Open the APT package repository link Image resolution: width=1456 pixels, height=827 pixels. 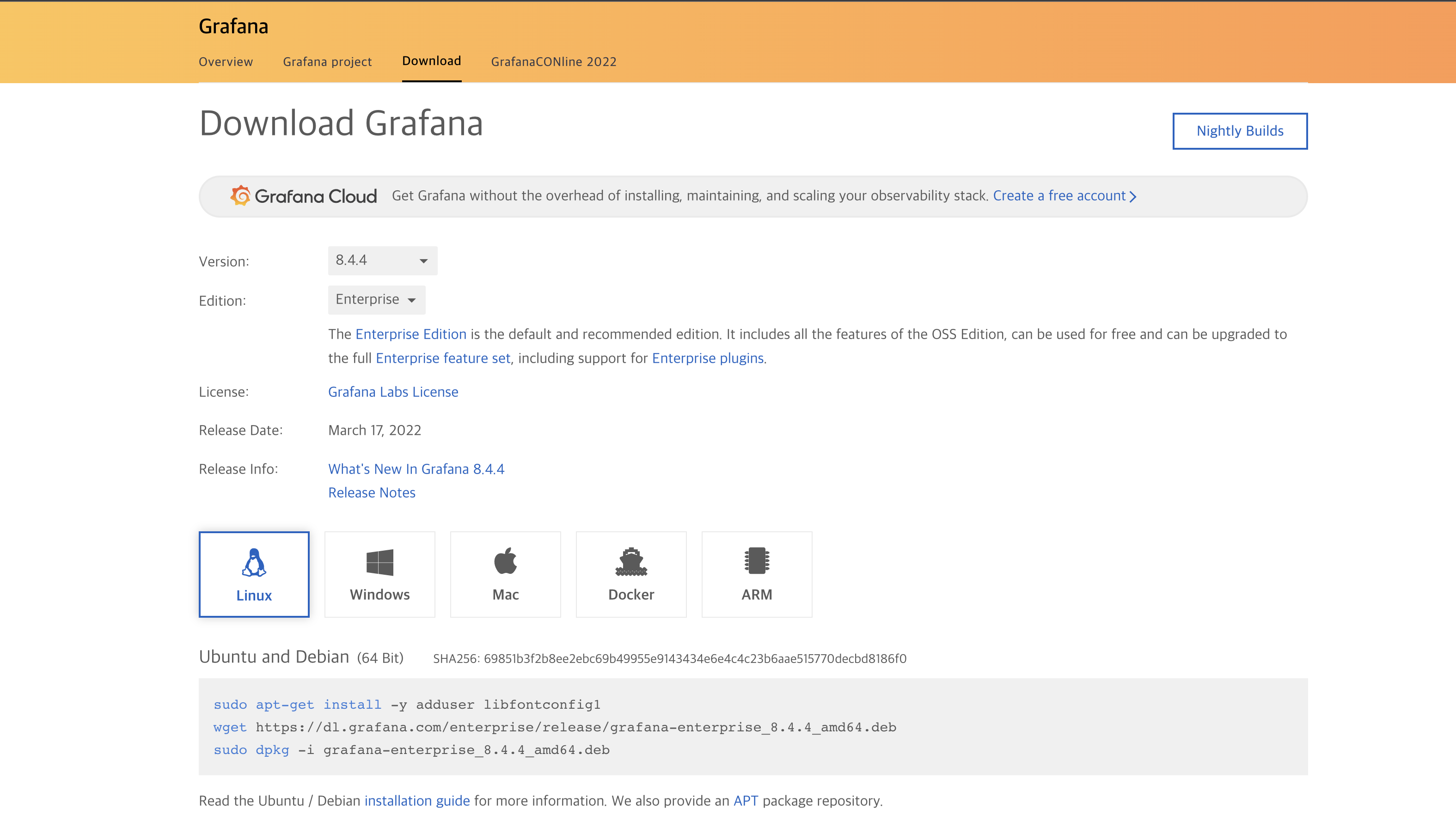coord(746,800)
